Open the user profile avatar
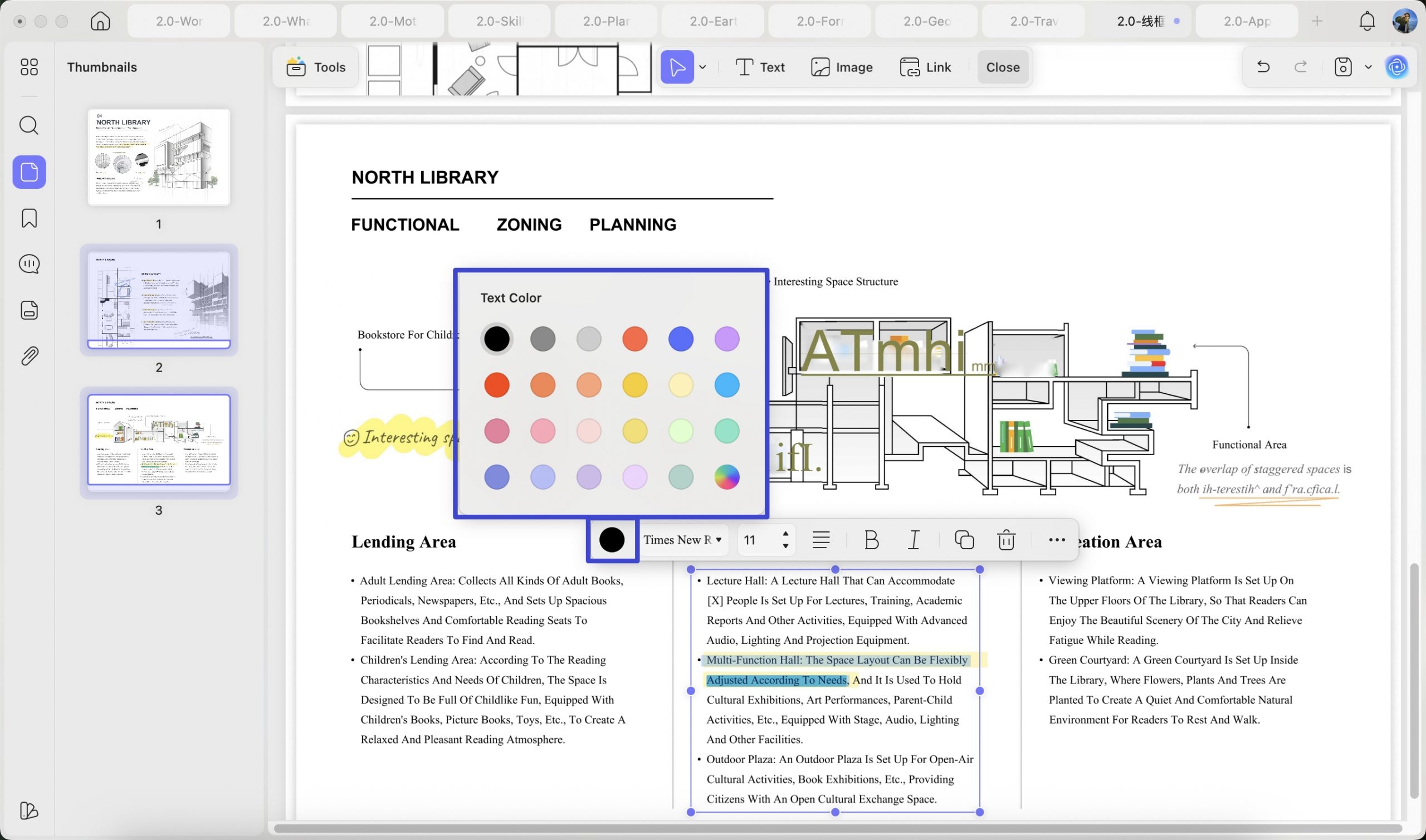 click(1404, 21)
